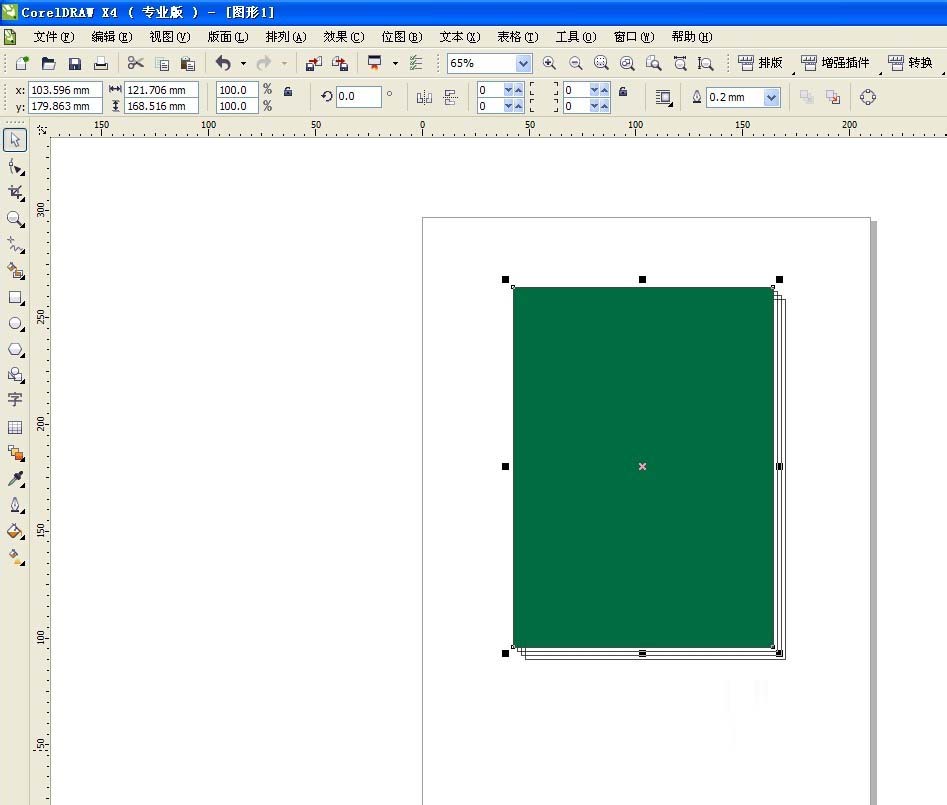Convert the rectangle to curves
The width and height of the screenshot is (947, 805).
868,97
